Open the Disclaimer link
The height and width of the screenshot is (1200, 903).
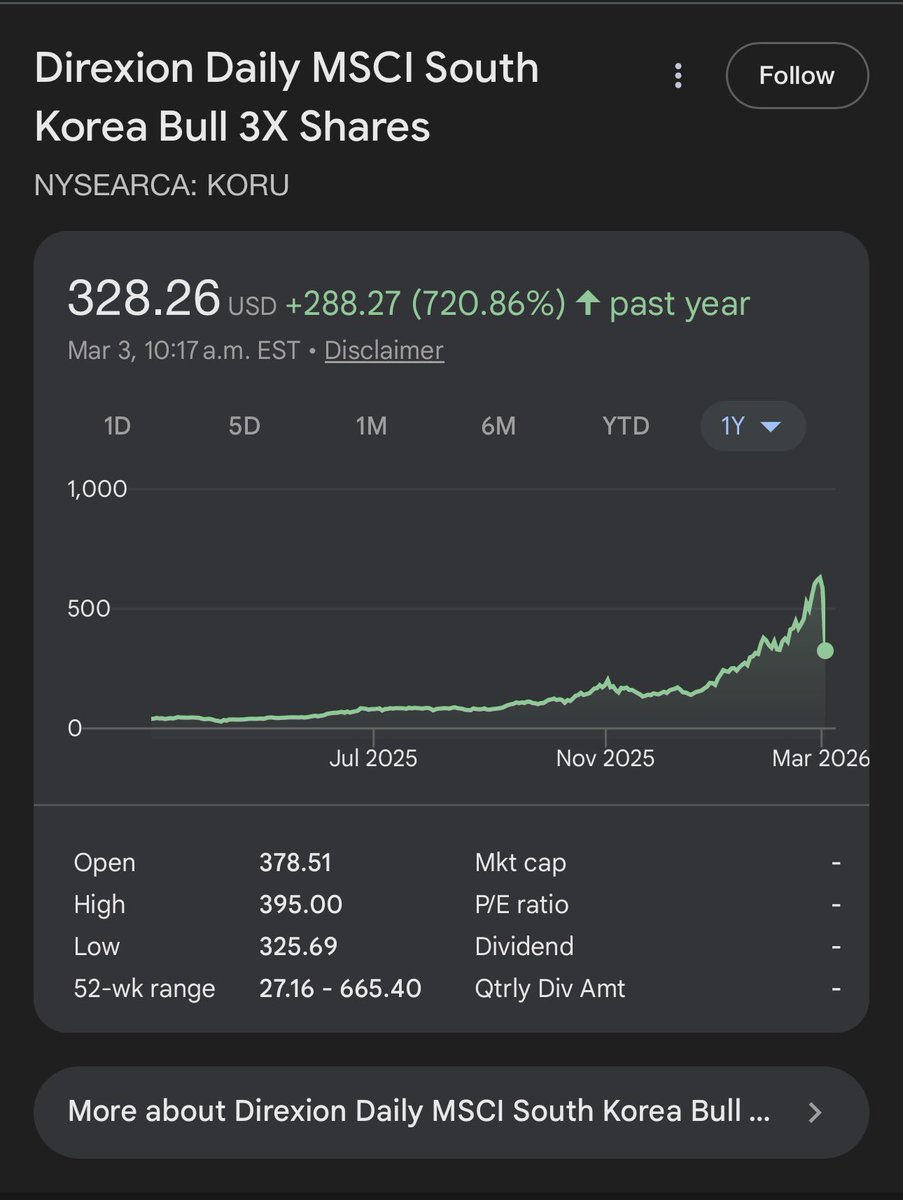384,351
